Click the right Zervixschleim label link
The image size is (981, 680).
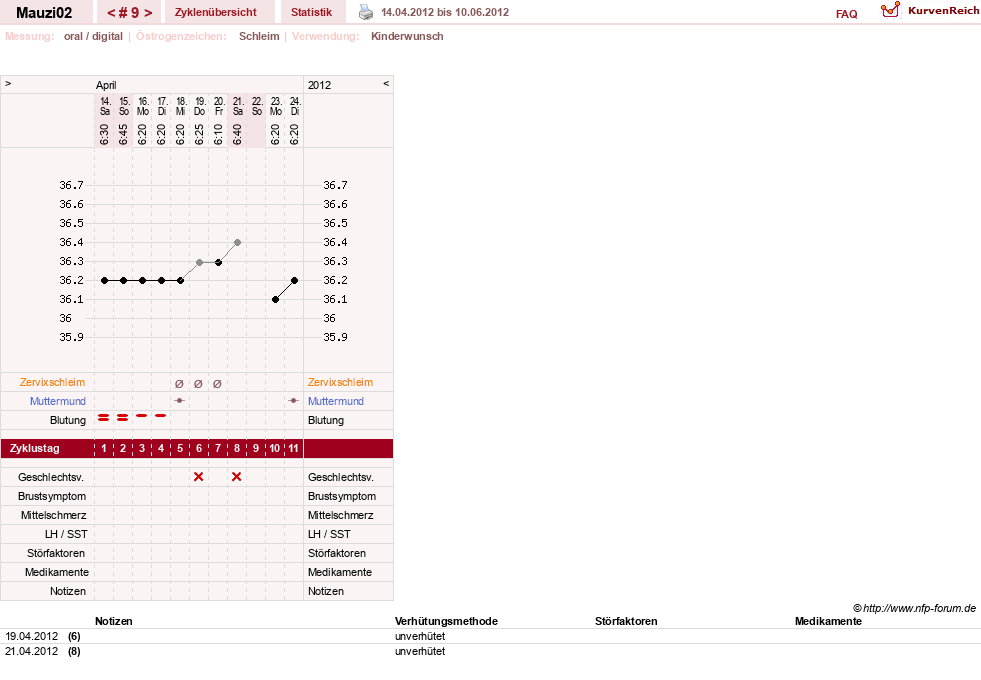(x=340, y=382)
